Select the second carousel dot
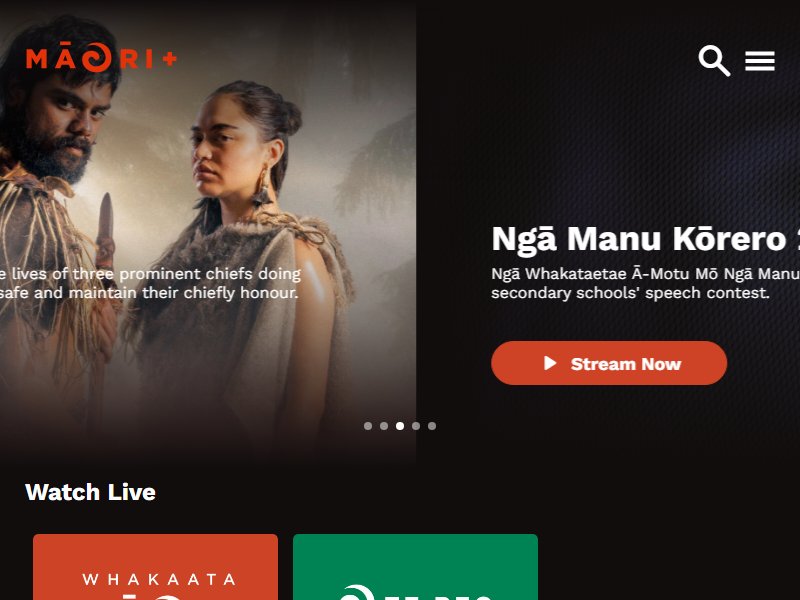The width and height of the screenshot is (800, 600). tap(384, 426)
